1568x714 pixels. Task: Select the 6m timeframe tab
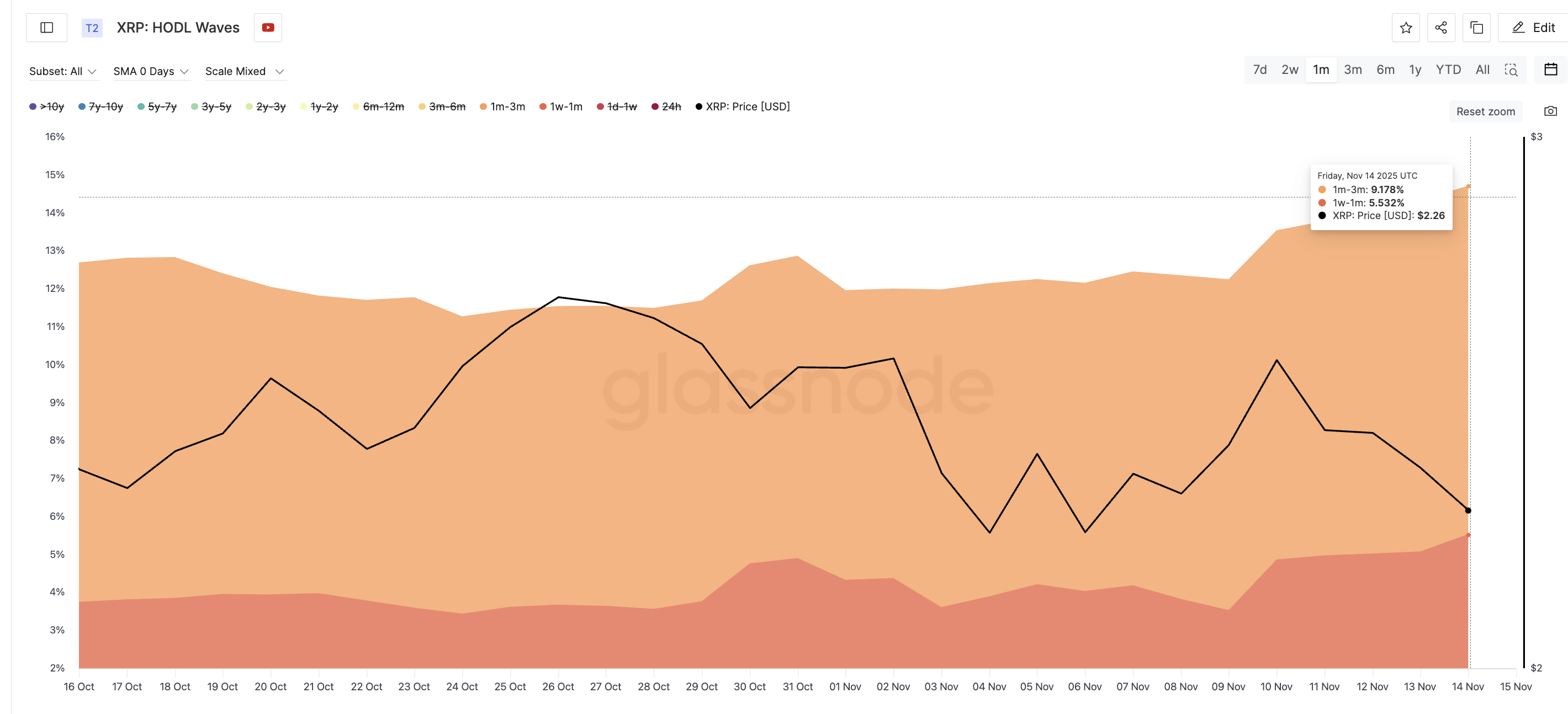(1385, 70)
